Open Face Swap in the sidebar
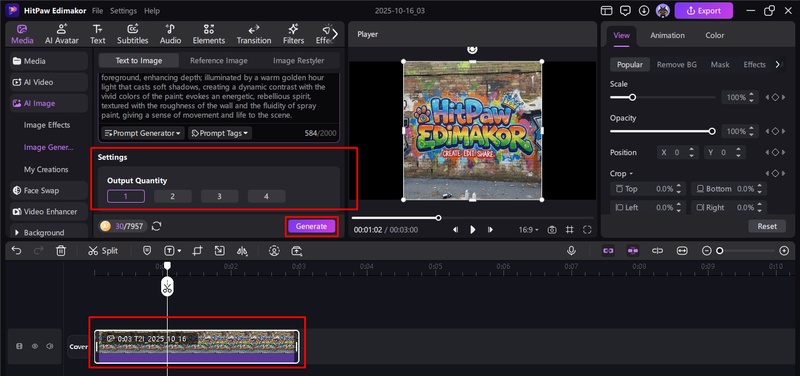The height and width of the screenshot is (376, 800). point(48,190)
